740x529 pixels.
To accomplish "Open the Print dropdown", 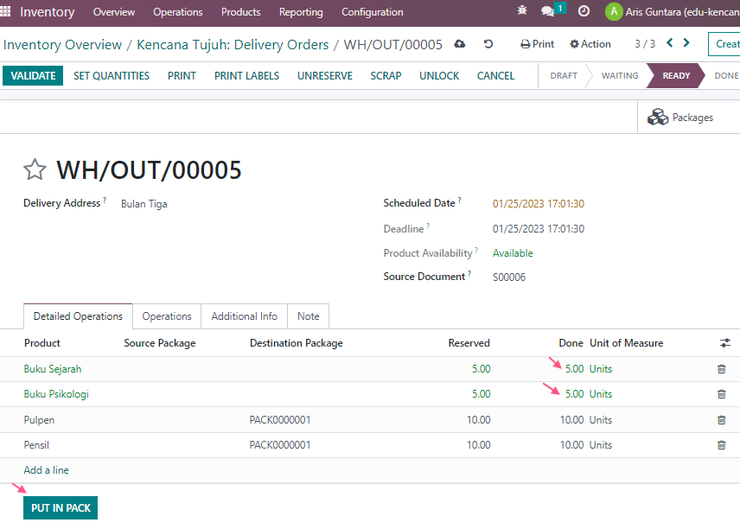I will point(537,44).
